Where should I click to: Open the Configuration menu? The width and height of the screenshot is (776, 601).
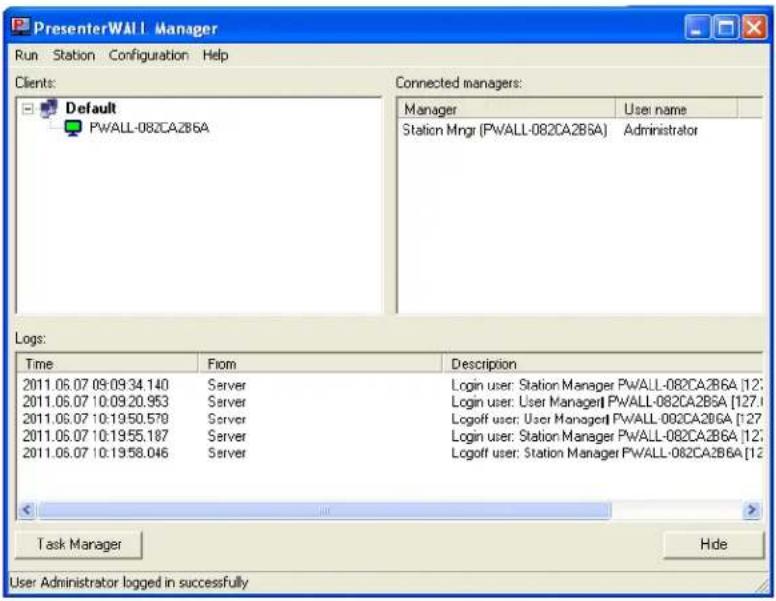coord(148,55)
